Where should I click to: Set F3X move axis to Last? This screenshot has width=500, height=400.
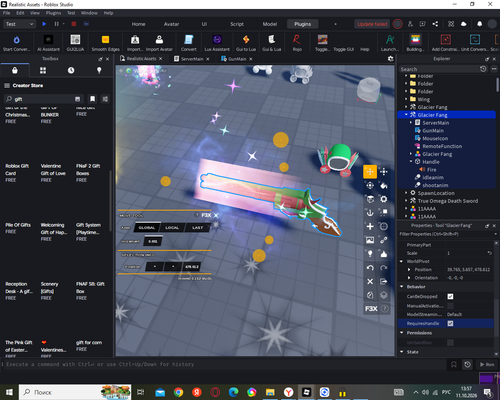[x=197, y=228]
